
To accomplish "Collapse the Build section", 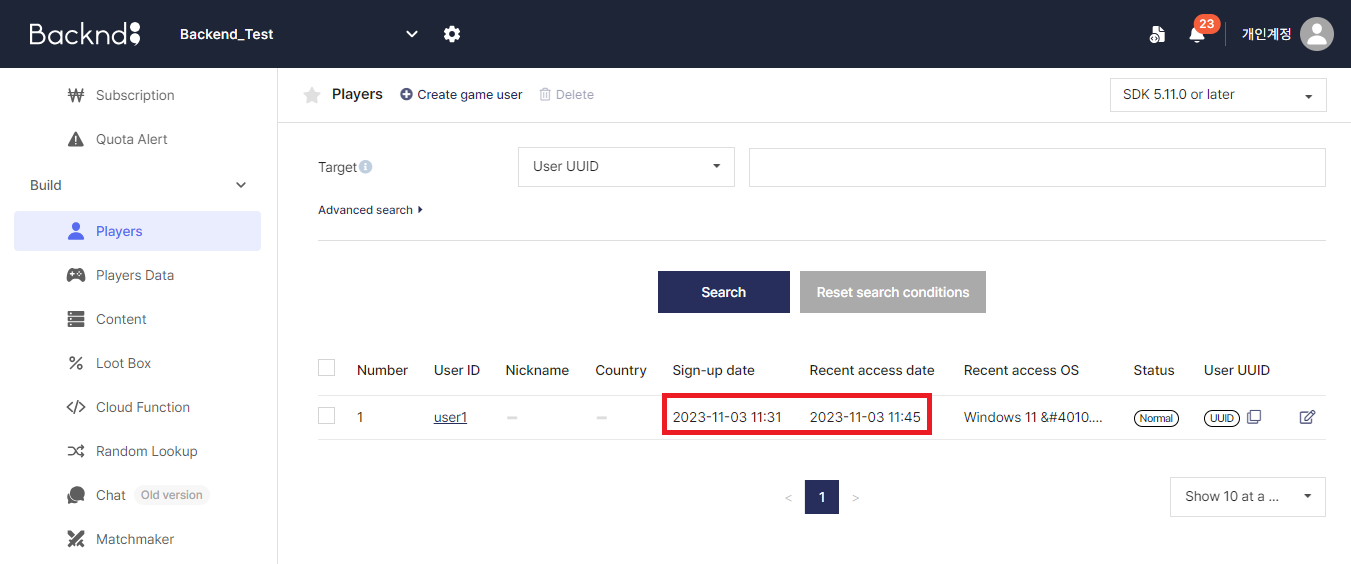I will click(x=240, y=185).
